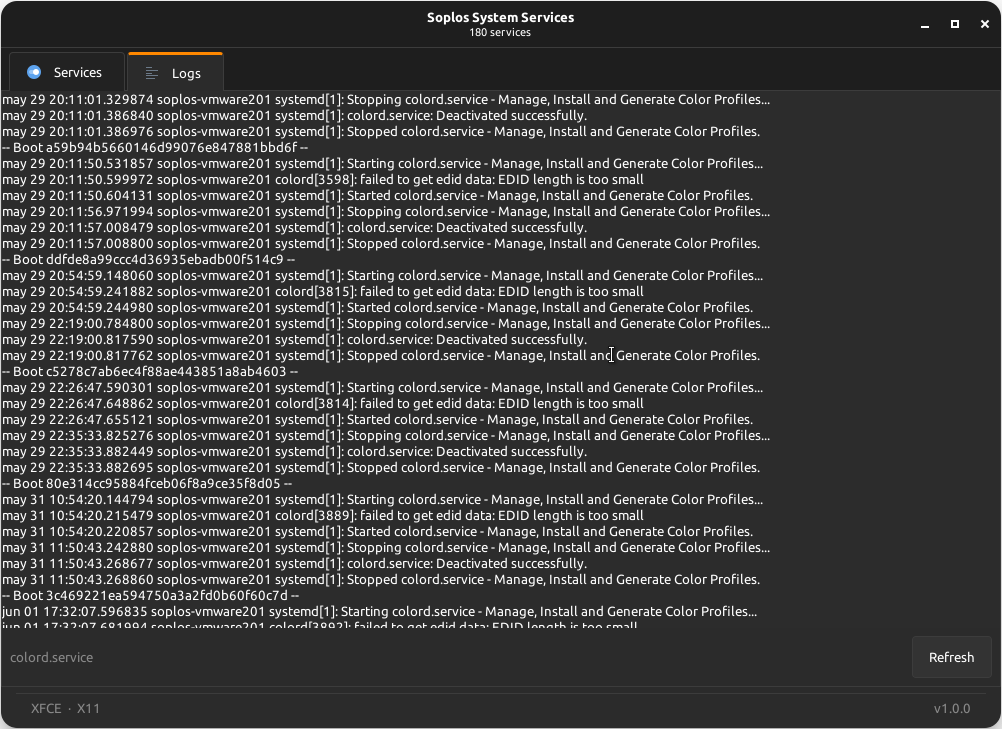
Task: Click log line at may 29 22:26:47.590301
Action: click(383, 387)
